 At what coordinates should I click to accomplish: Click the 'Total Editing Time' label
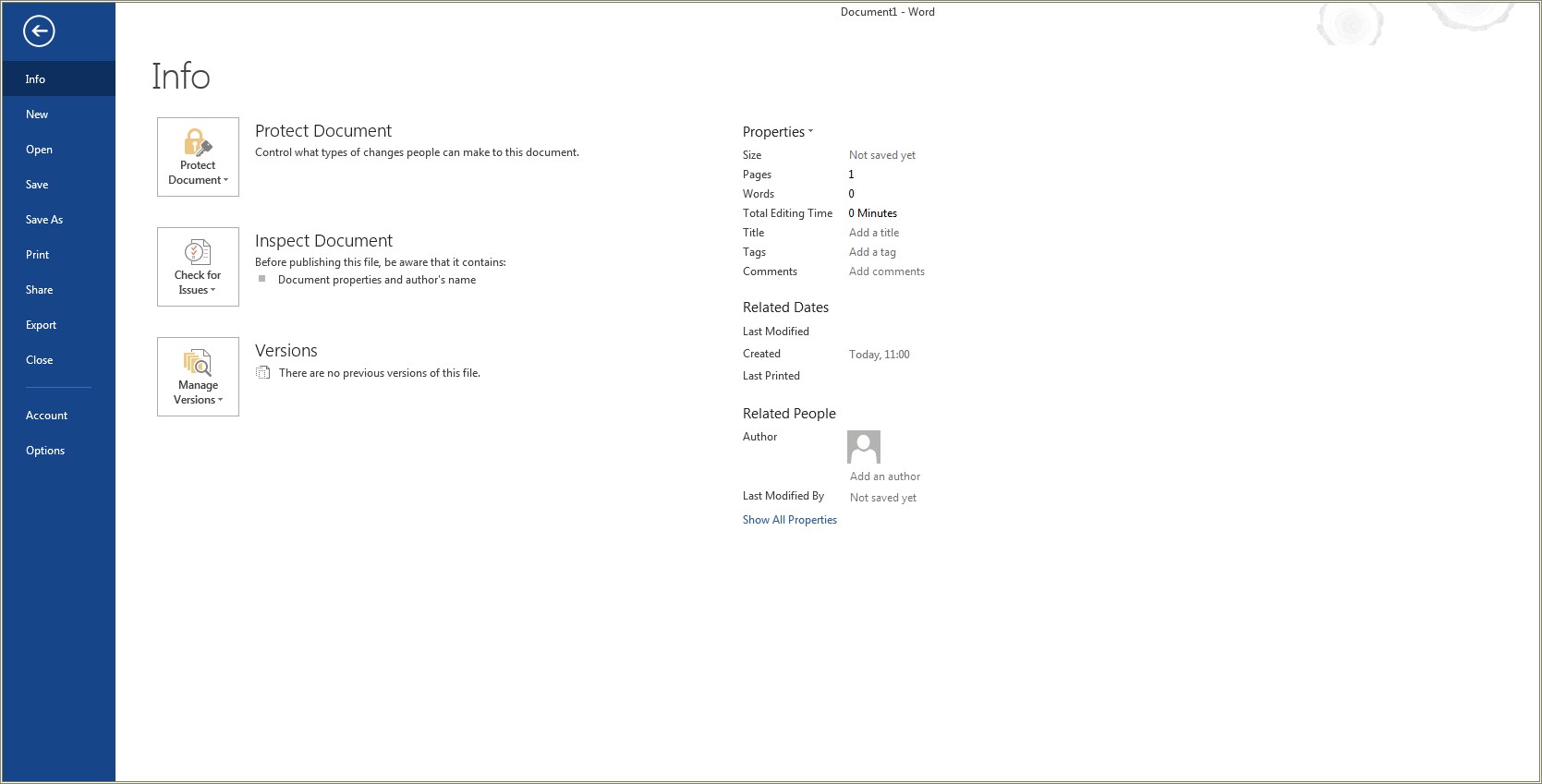click(x=788, y=213)
